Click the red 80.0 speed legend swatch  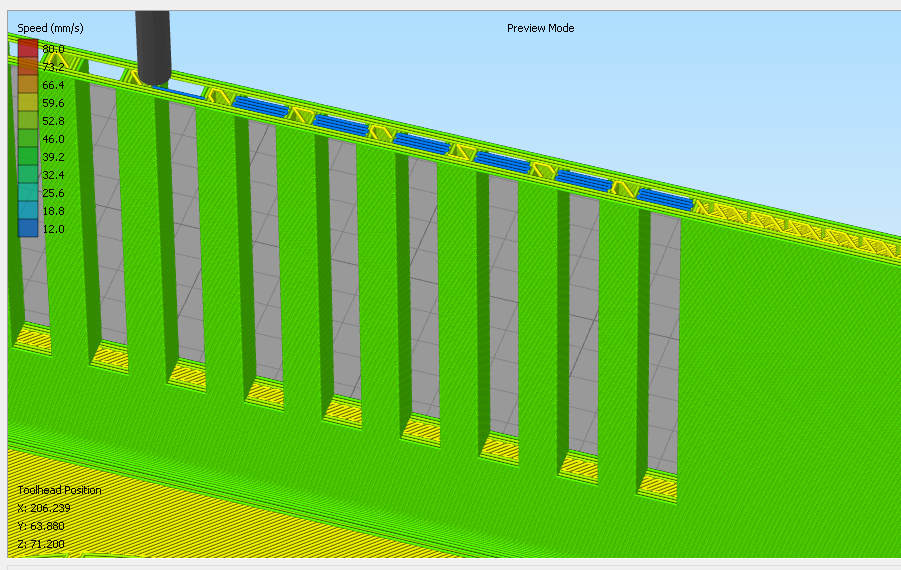27,49
